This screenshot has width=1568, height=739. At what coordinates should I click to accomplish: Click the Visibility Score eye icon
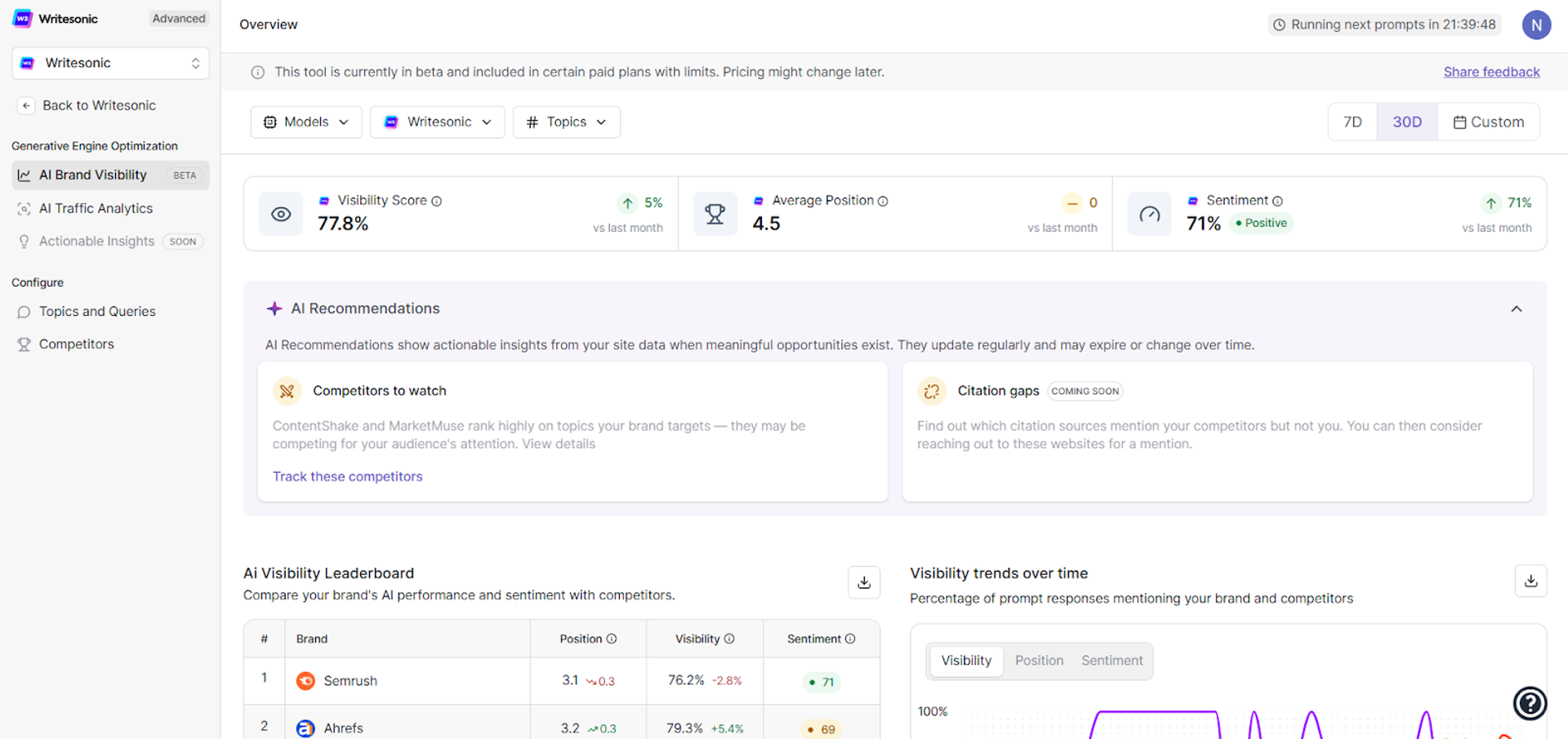point(281,214)
